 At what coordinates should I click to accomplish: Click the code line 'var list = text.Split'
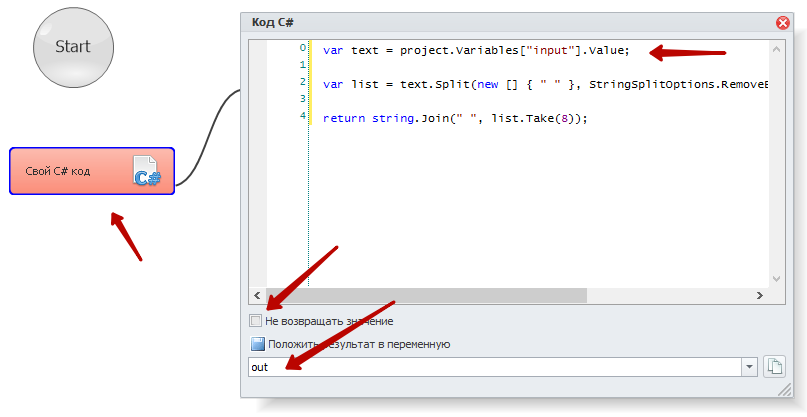coord(546,84)
